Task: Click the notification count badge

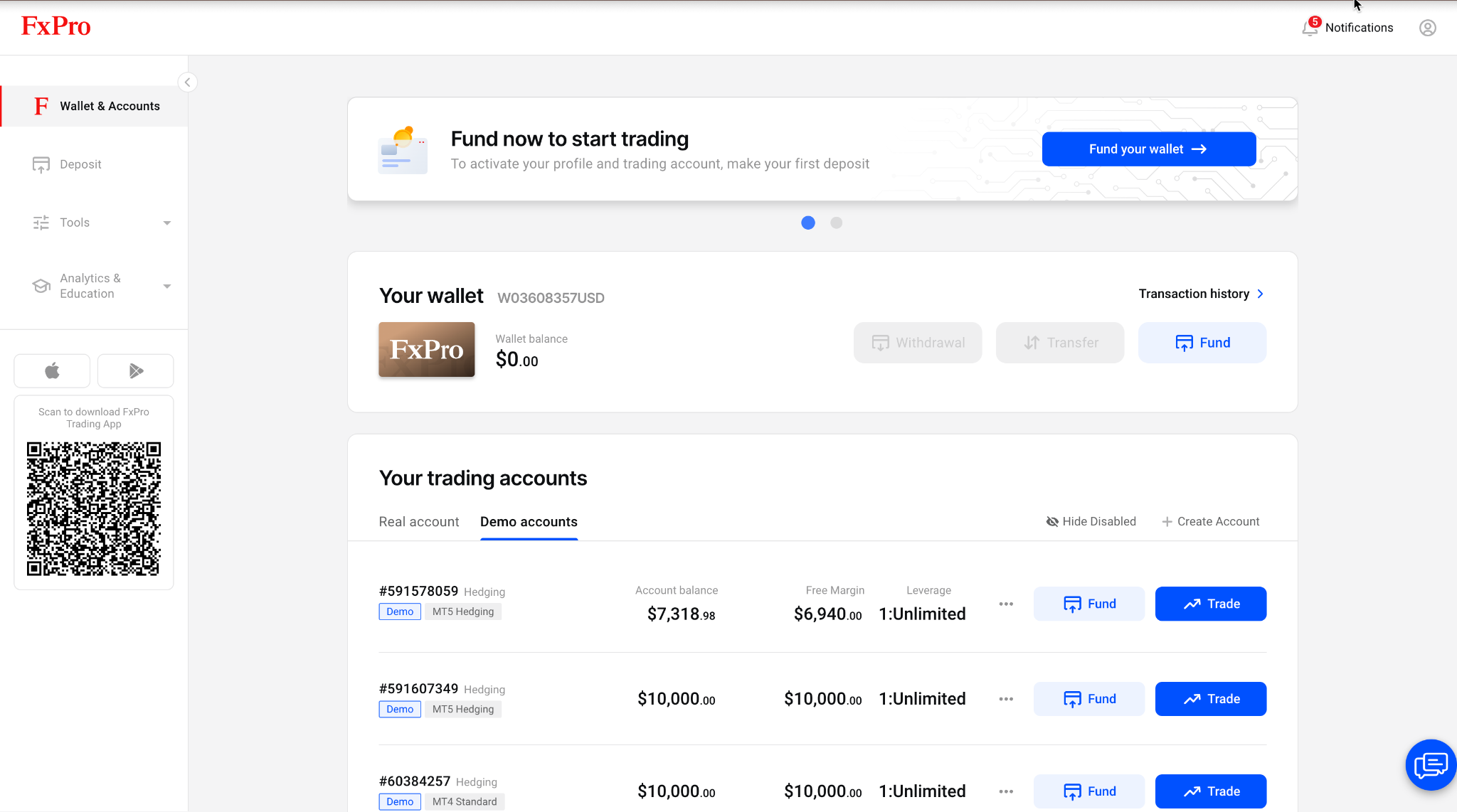Action: (x=1315, y=22)
